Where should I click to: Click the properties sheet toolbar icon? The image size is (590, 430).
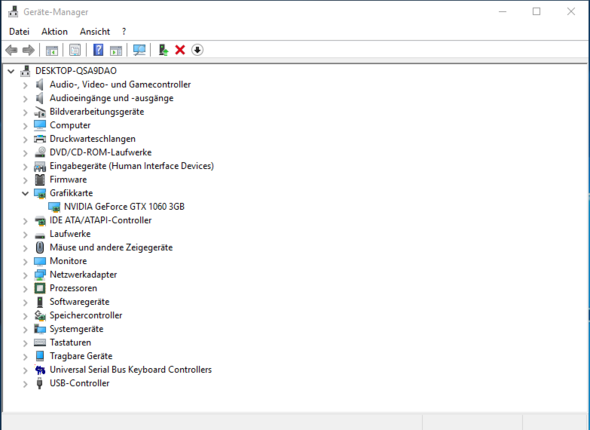coord(75,50)
